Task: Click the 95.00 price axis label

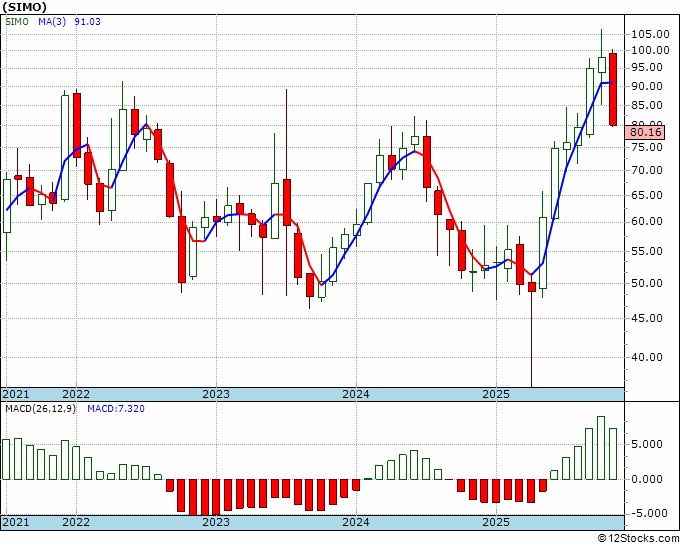Action: pos(647,68)
